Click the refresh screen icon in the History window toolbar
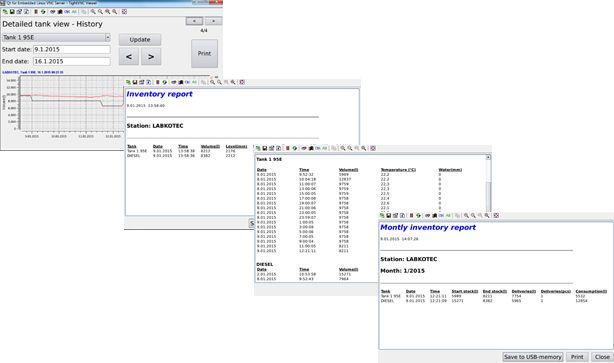Image resolution: width=614 pixels, height=363 pixels. point(43,12)
